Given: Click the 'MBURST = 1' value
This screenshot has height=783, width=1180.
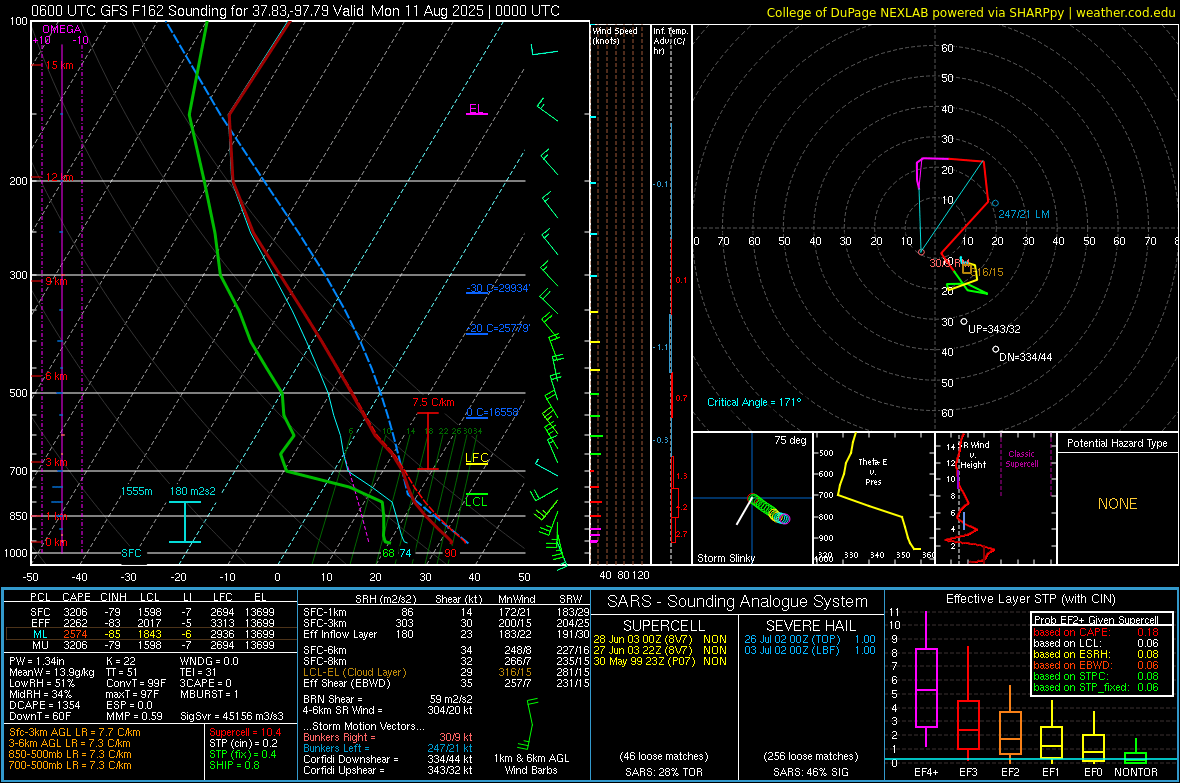Looking at the screenshot, I should pos(209,693).
